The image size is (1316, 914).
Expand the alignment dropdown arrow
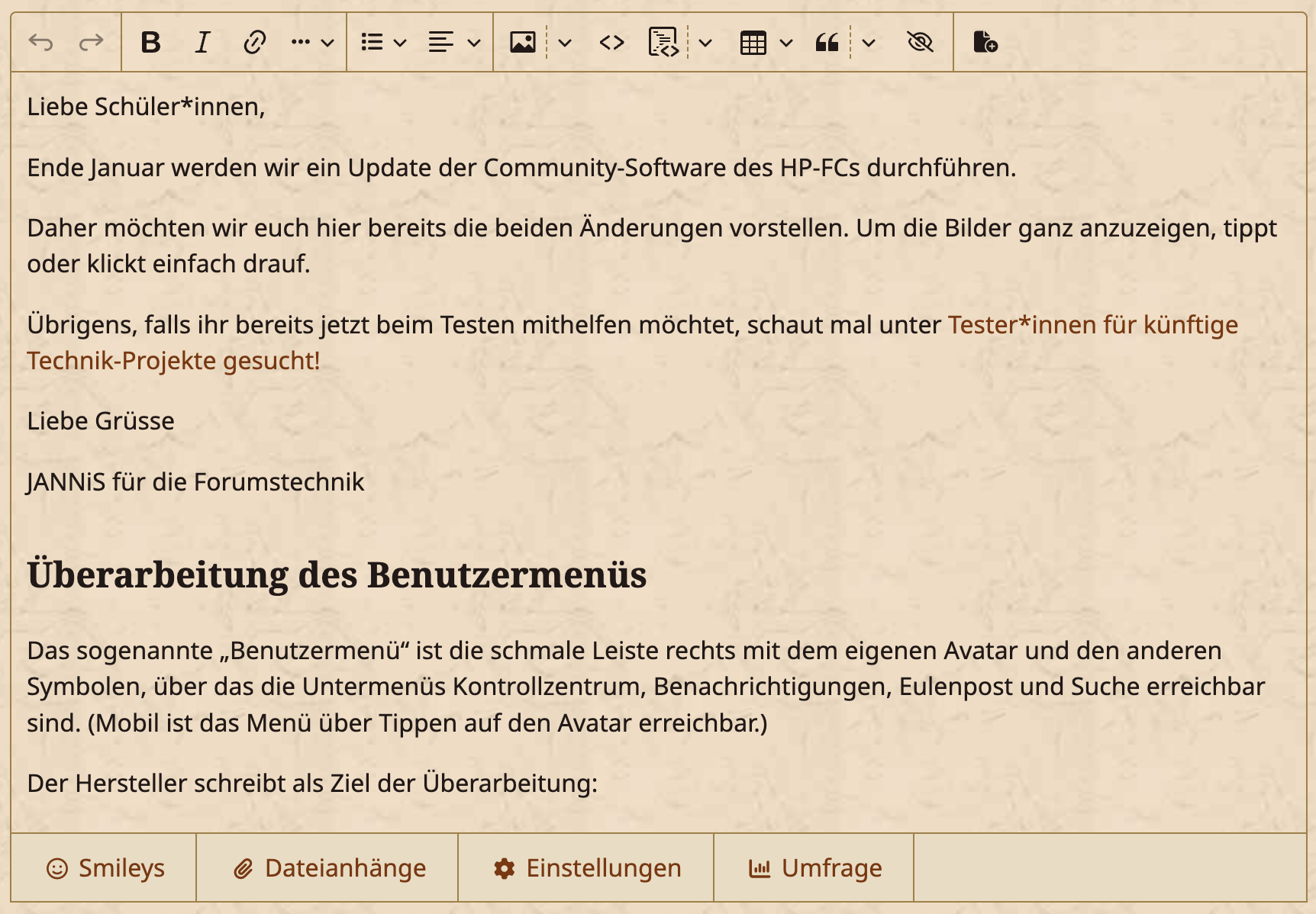click(x=474, y=43)
